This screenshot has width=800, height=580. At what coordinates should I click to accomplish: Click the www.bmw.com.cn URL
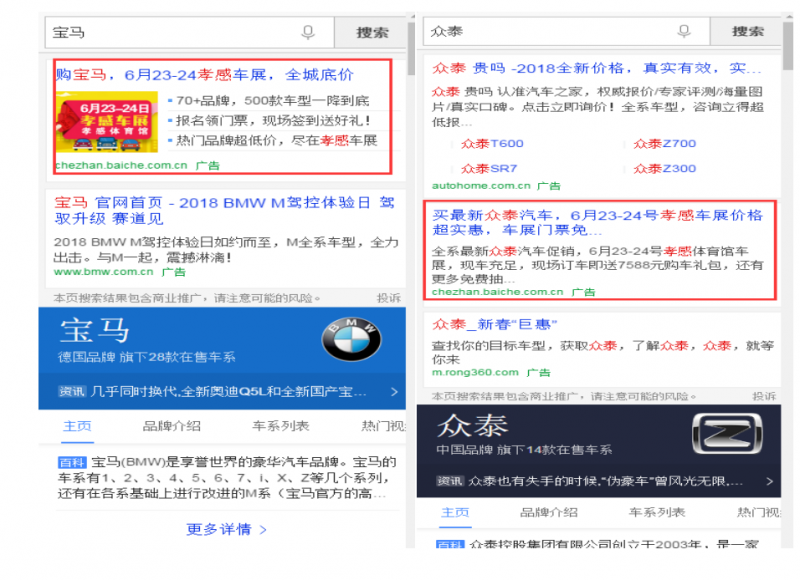(x=104, y=272)
